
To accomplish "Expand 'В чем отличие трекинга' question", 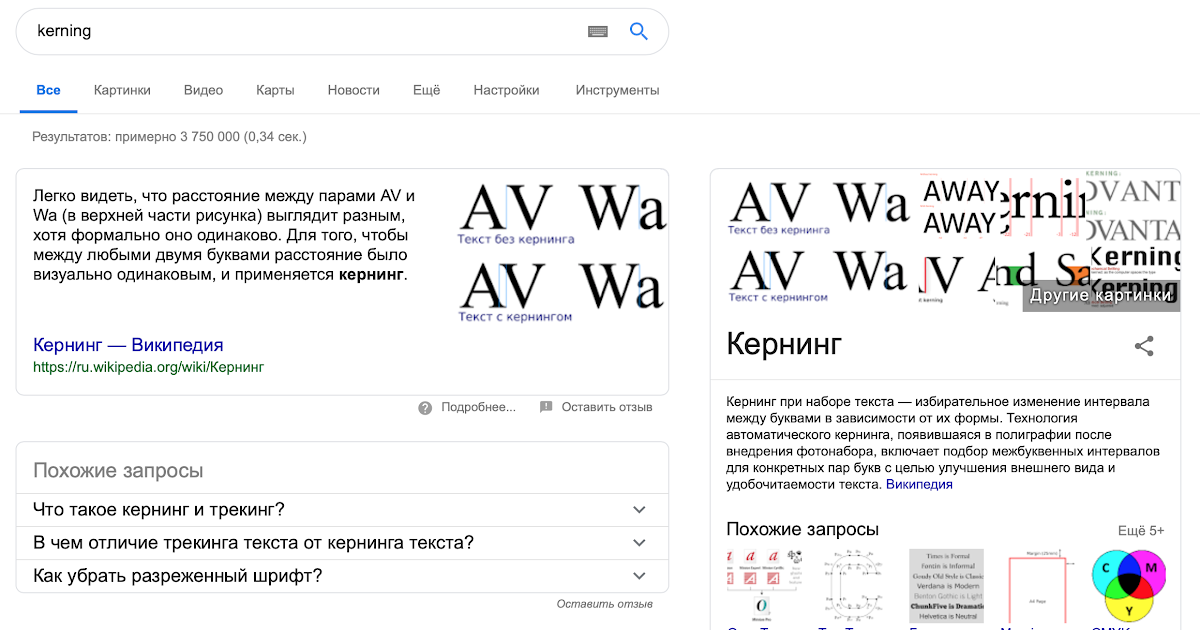I will click(x=640, y=543).
